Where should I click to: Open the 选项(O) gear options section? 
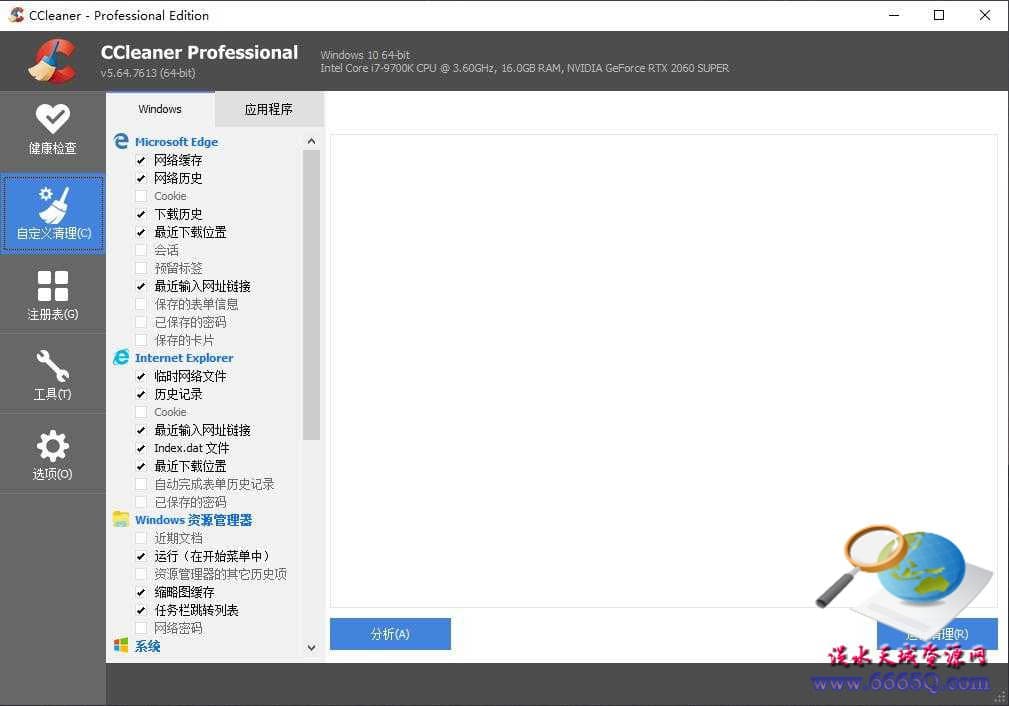tap(53, 454)
